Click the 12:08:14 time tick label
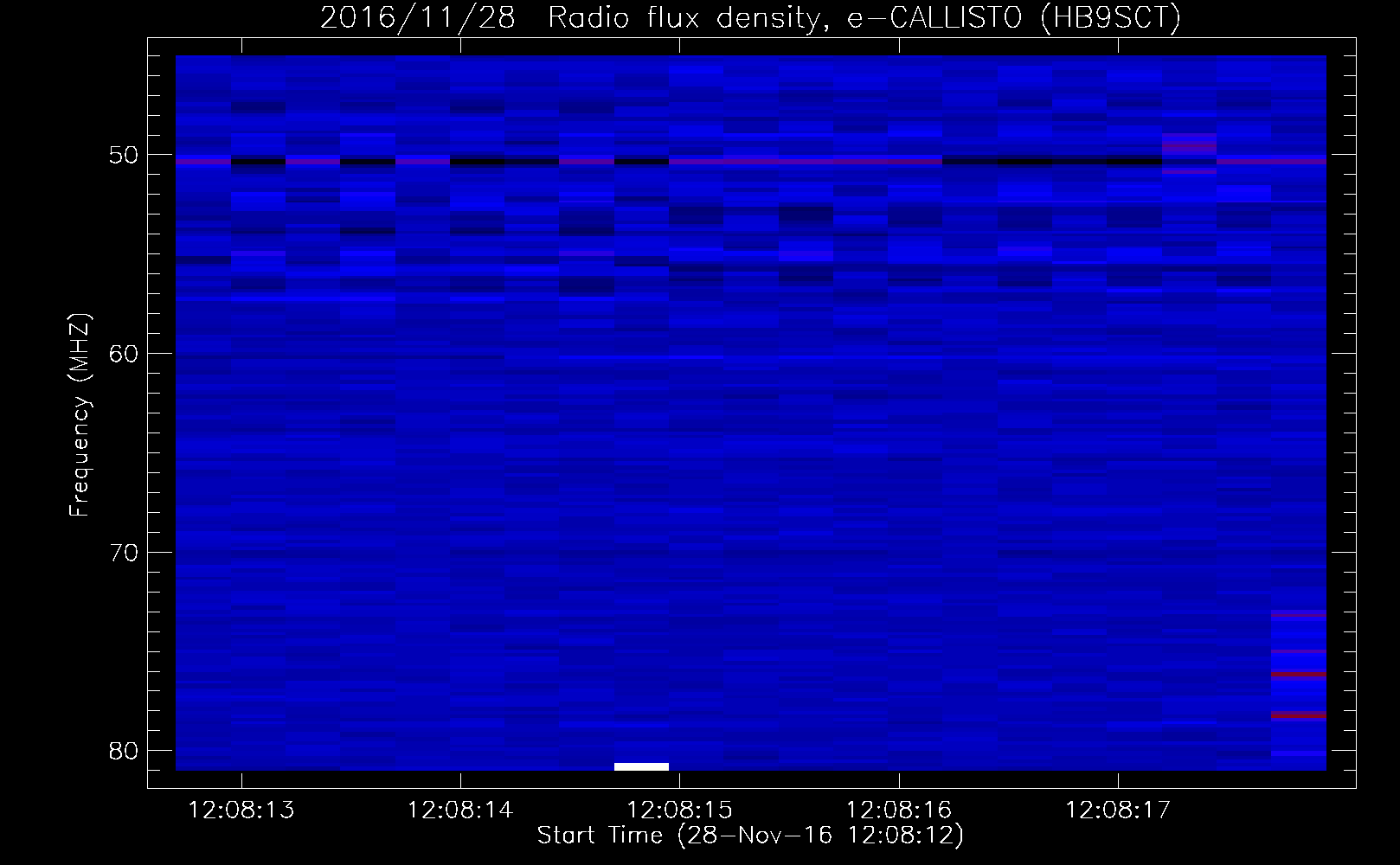 point(460,811)
